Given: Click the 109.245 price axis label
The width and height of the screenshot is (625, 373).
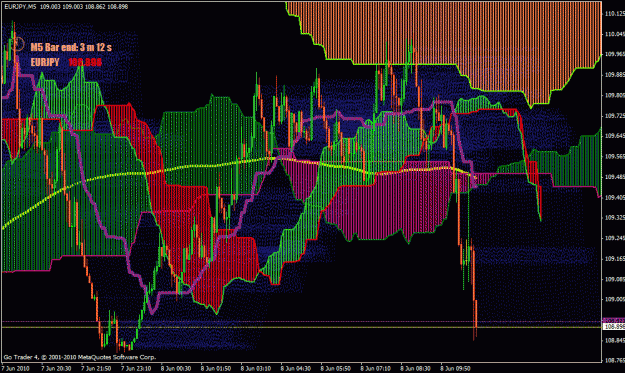Looking at the screenshot, I should pos(615,238).
